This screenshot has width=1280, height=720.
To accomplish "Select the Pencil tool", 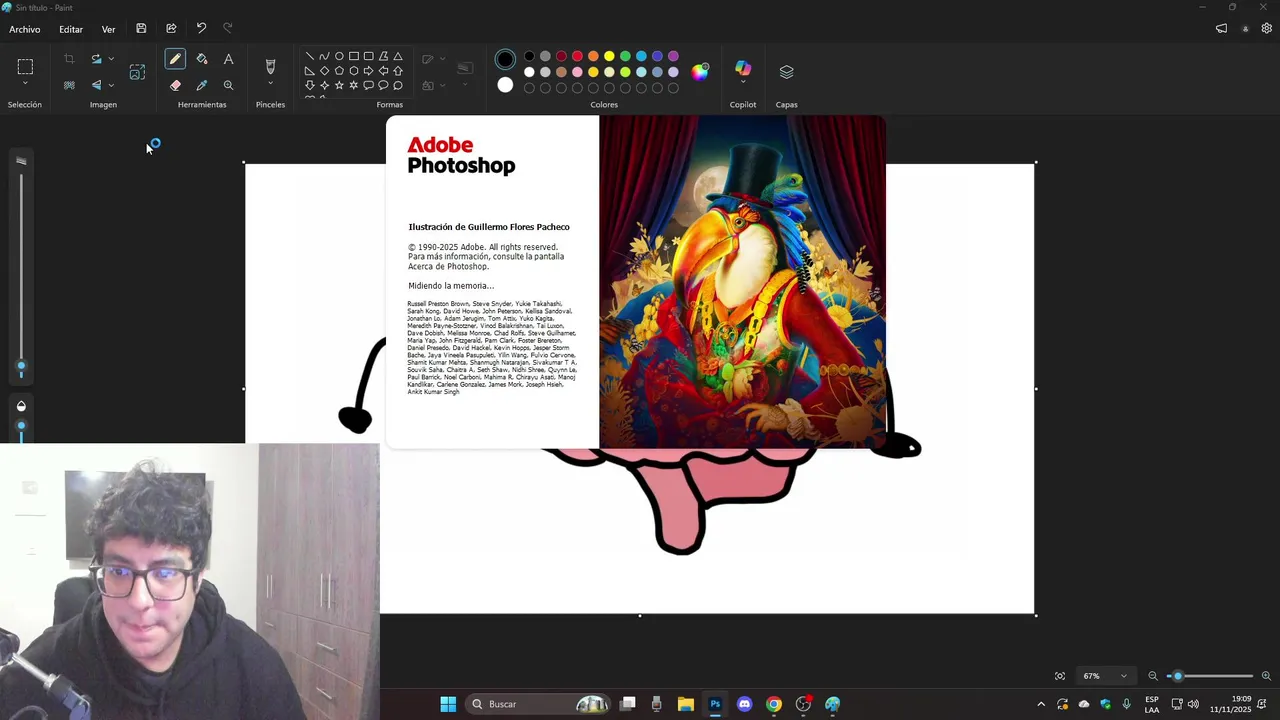I will (x=175, y=60).
